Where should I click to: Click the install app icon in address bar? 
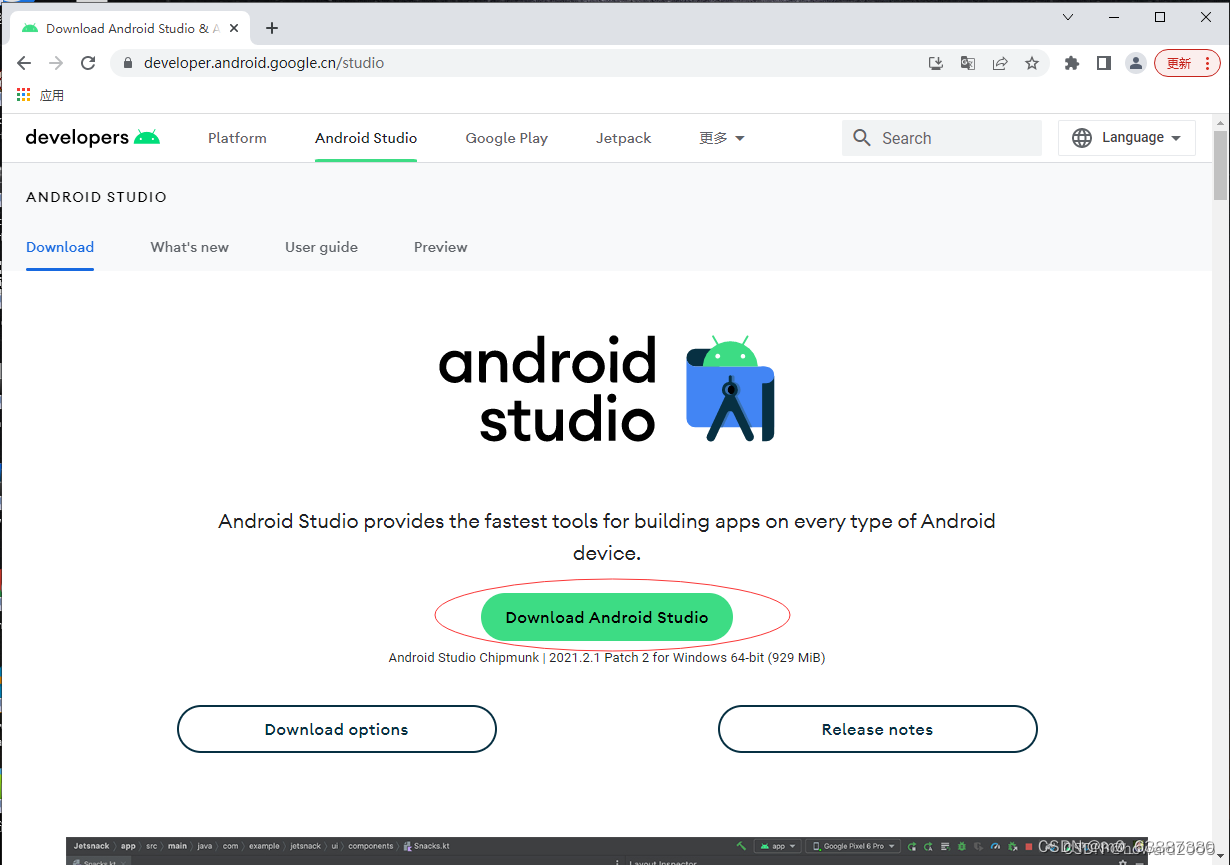(936, 63)
